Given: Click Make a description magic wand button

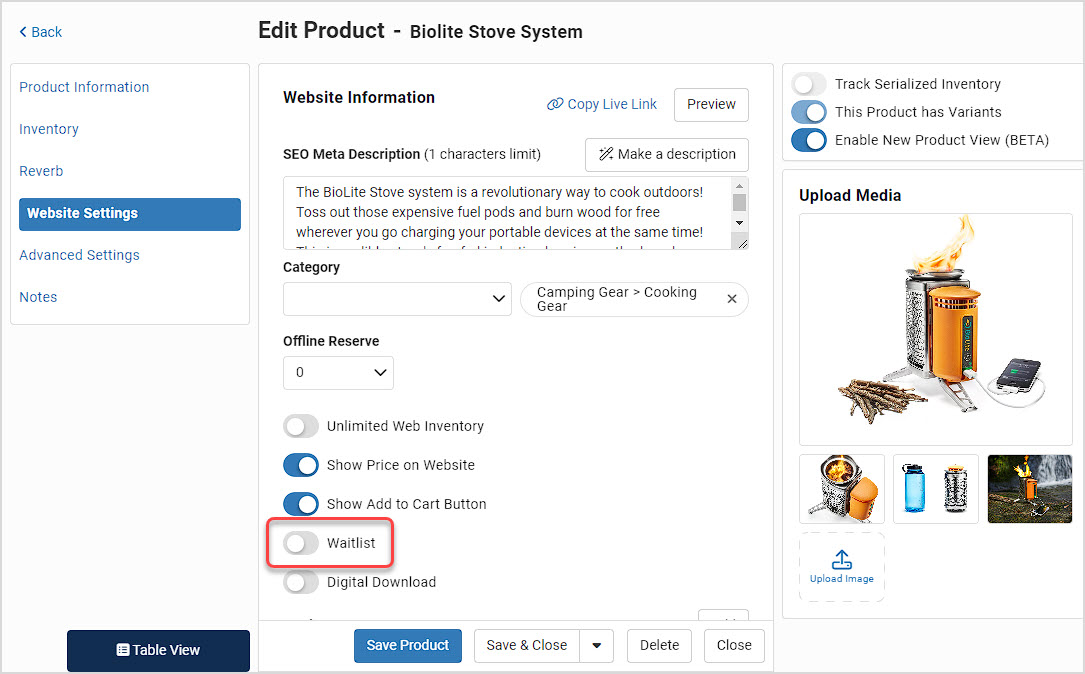Looking at the screenshot, I should [666, 154].
